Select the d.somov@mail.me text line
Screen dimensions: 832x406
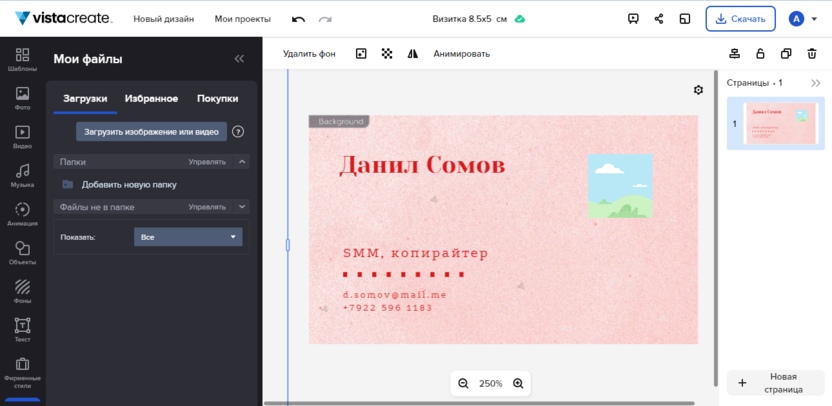coord(394,295)
